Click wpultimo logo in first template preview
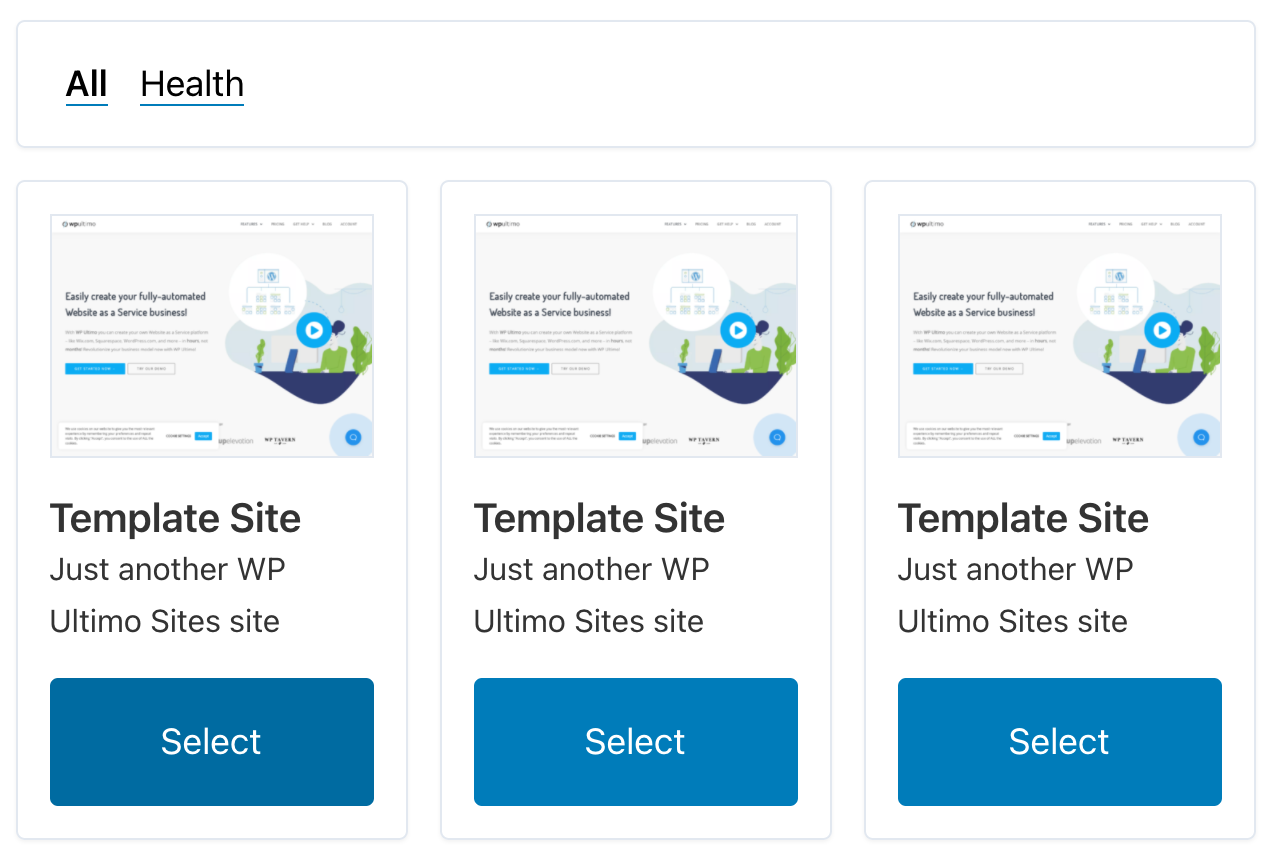The width and height of the screenshot is (1282, 860). pyautogui.click(x=78, y=224)
